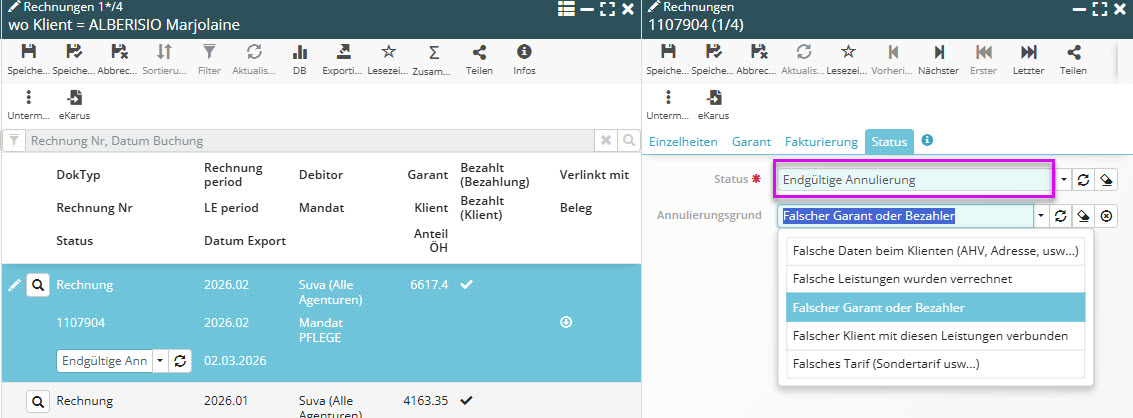The width and height of the screenshot is (1133, 418).
Task: Click DB chart icon in left toolbar
Action: click(299, 52)
